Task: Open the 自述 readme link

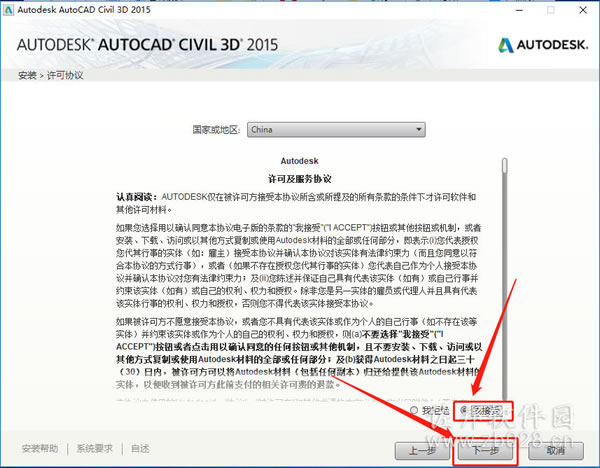Action: [x=140, y=448]
